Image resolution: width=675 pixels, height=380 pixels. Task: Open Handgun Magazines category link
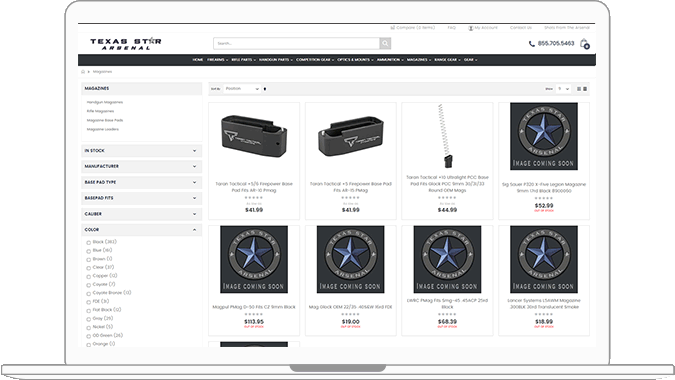(105, 102)
